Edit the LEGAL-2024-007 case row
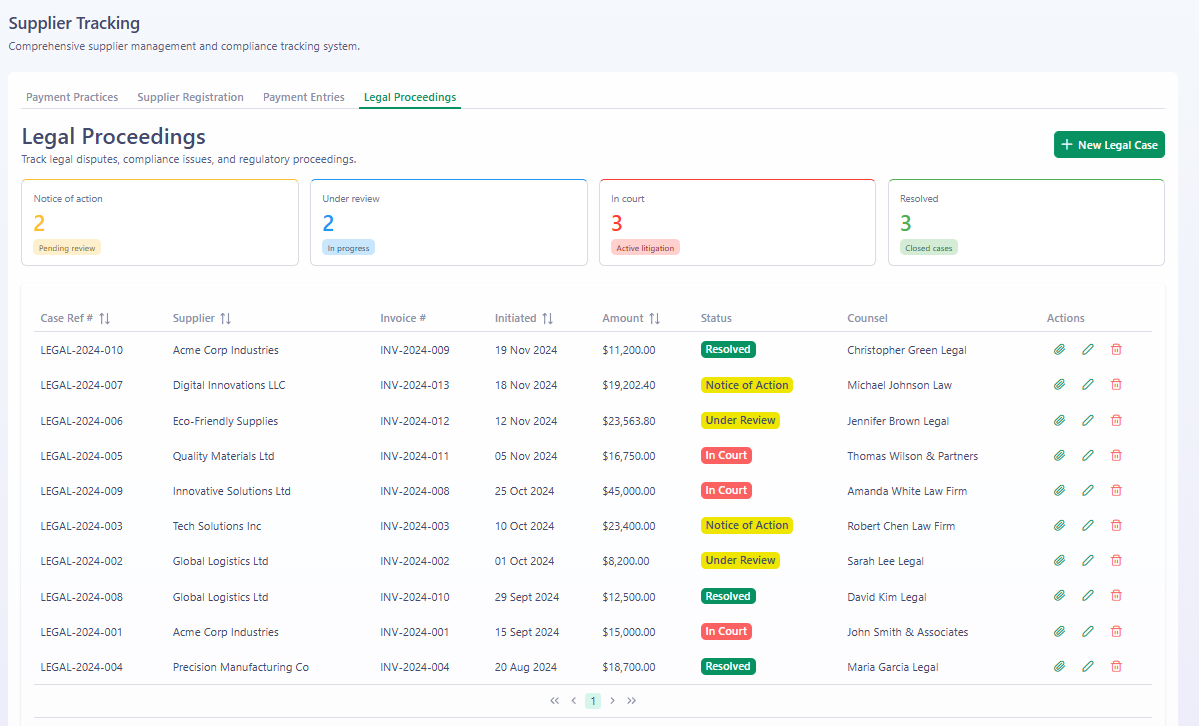Image resolution: width=1199 pixels, height=726 pixels. (x=1087, y=385)
